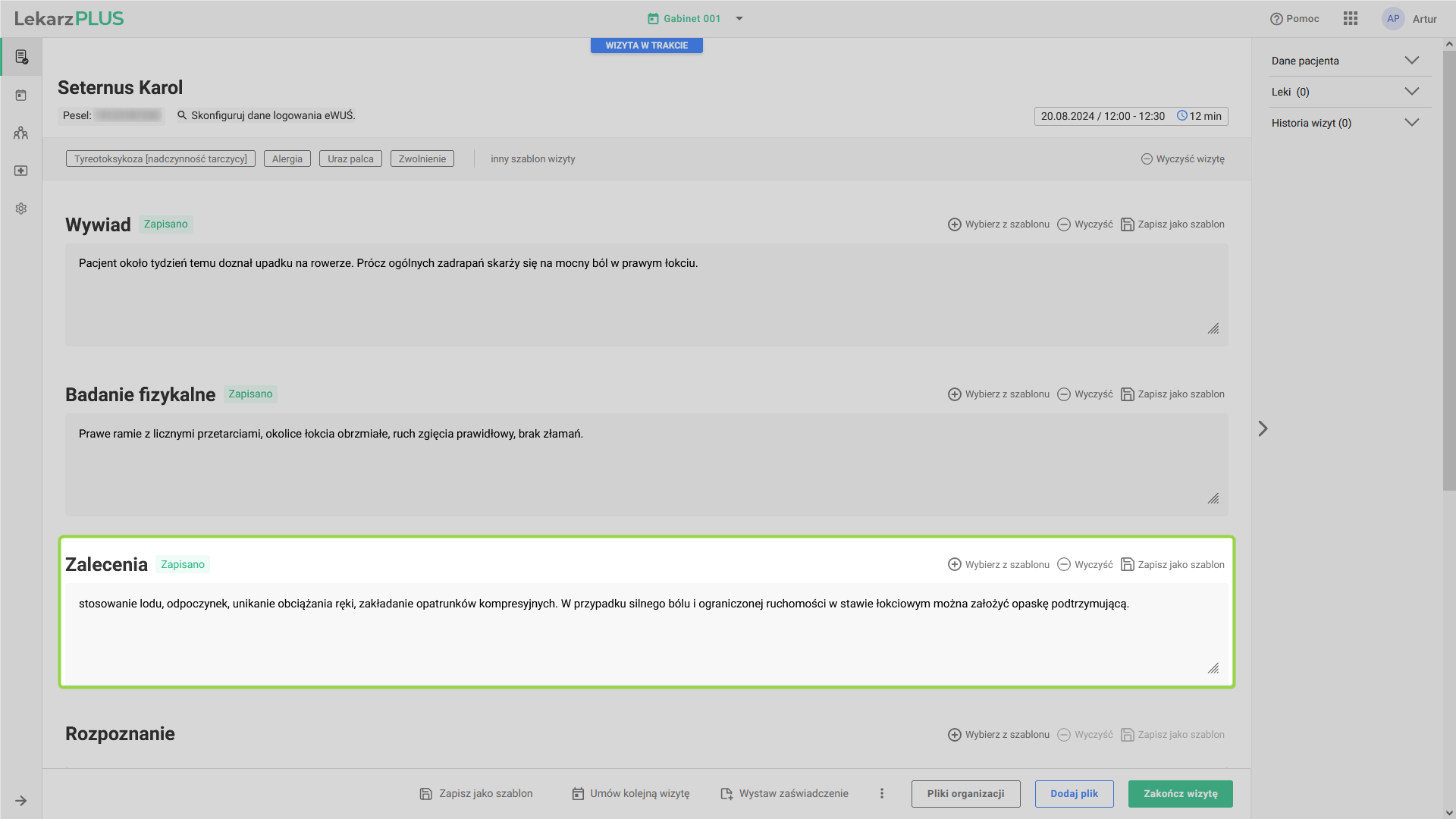Expand sidebar with bottom-left arrow
1456x819 pixels.
[x=21, y=801]
